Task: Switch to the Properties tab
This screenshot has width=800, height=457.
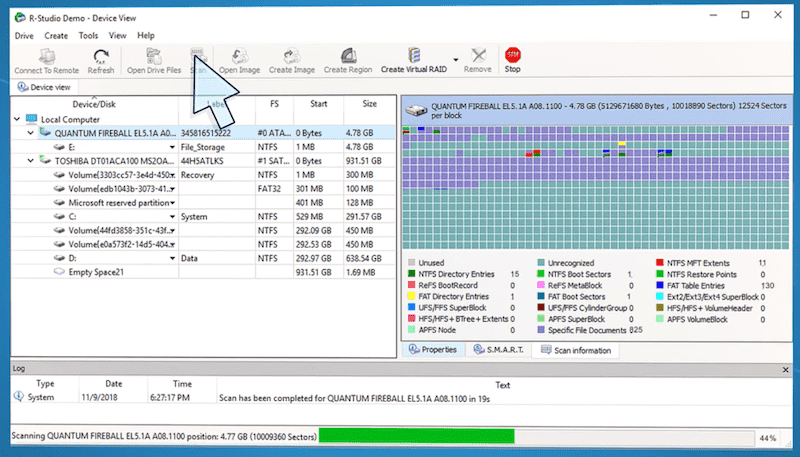Action: point(433,350)
